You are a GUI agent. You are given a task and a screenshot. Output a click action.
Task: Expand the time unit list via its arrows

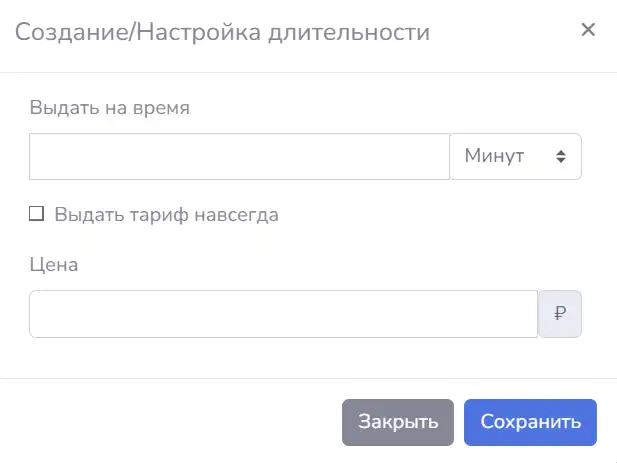561,157
